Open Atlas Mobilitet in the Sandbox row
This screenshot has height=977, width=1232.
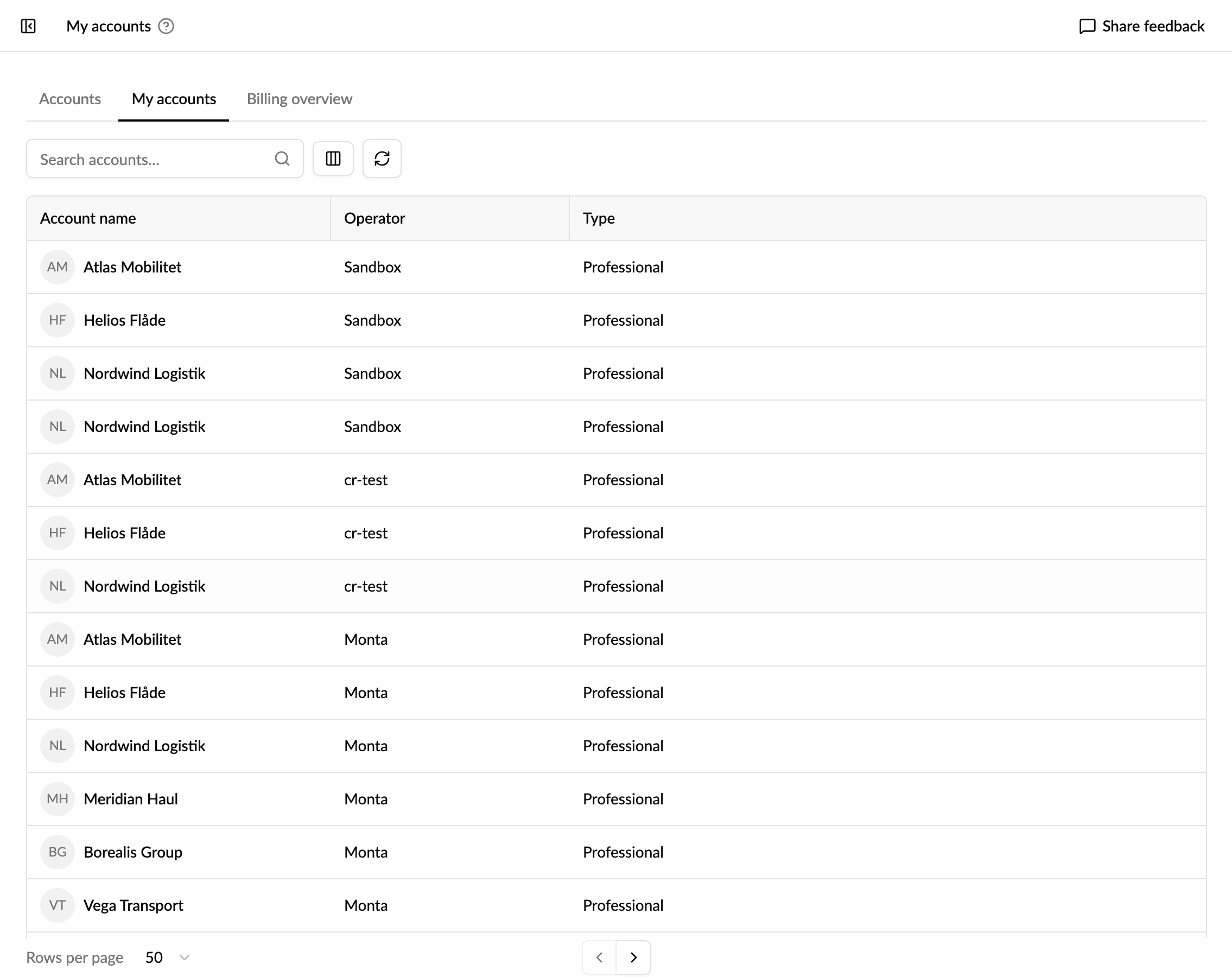point(132,267)
